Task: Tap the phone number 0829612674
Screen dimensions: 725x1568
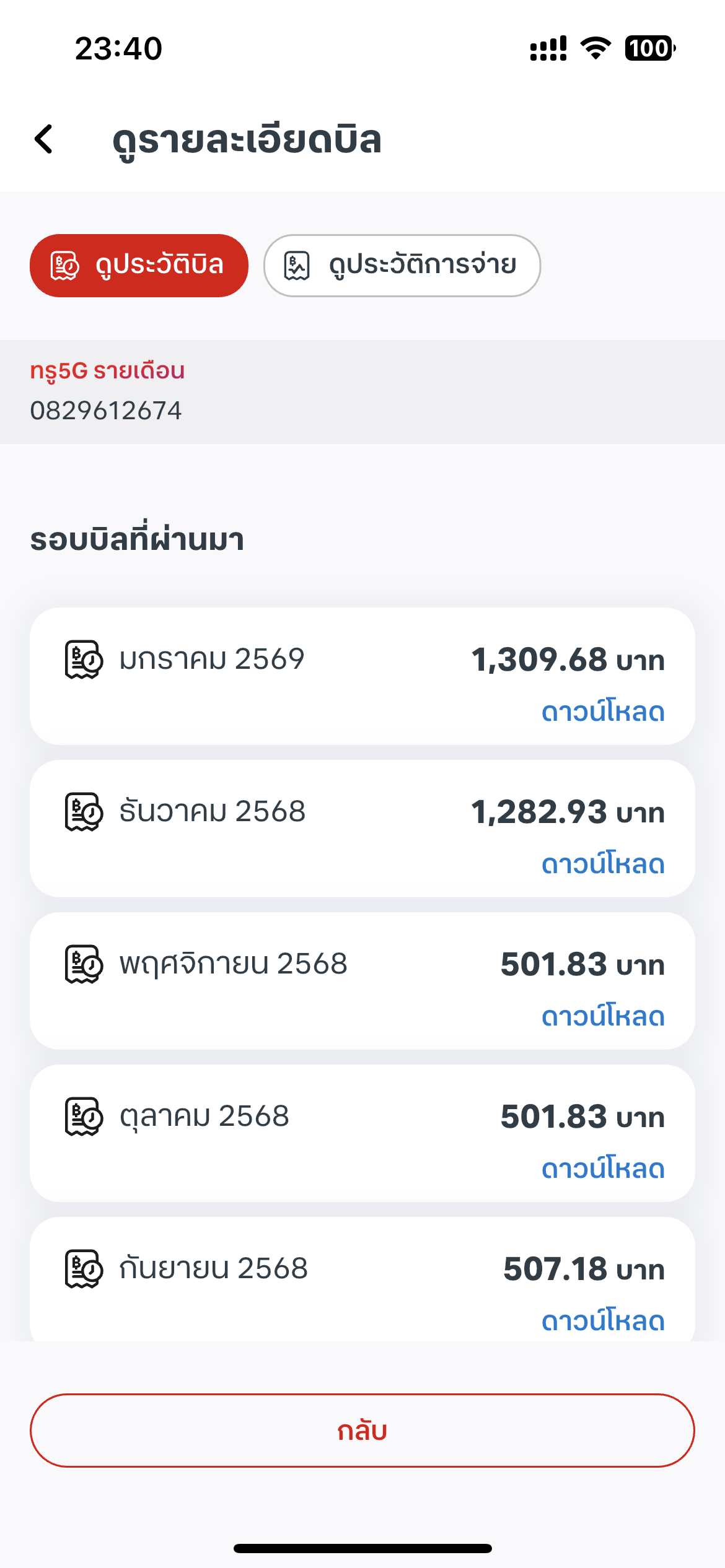Action: tap(106, 411)
